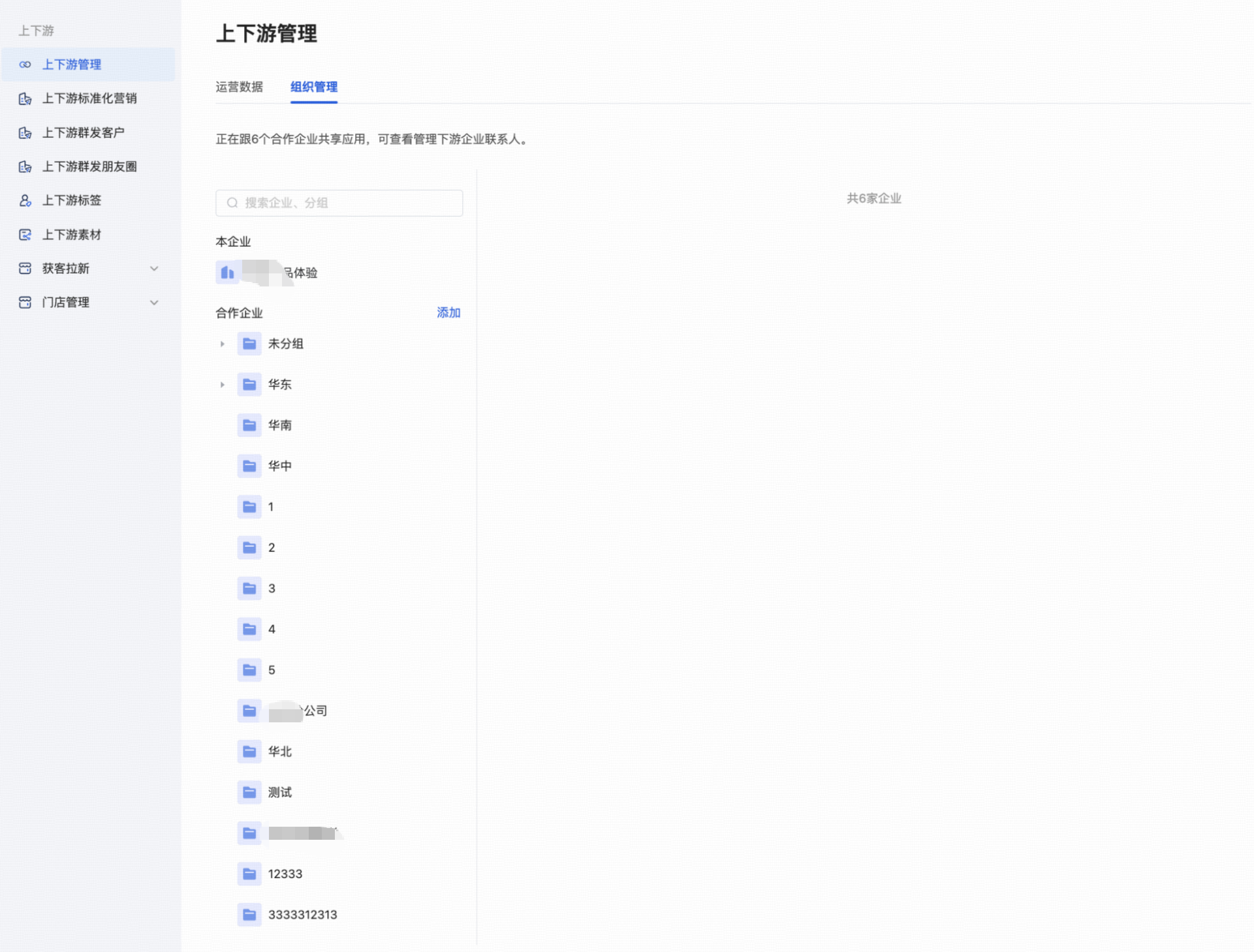This screenshot has width=1254, height=952.
Task: Click the folder icon for 华北
Action: (x=249, y=751)
